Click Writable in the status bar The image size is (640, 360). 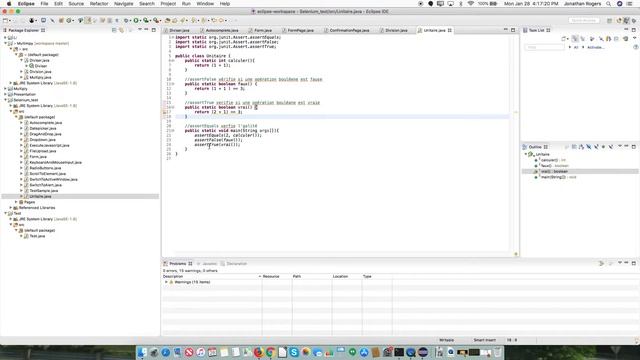tap(446, 340)
